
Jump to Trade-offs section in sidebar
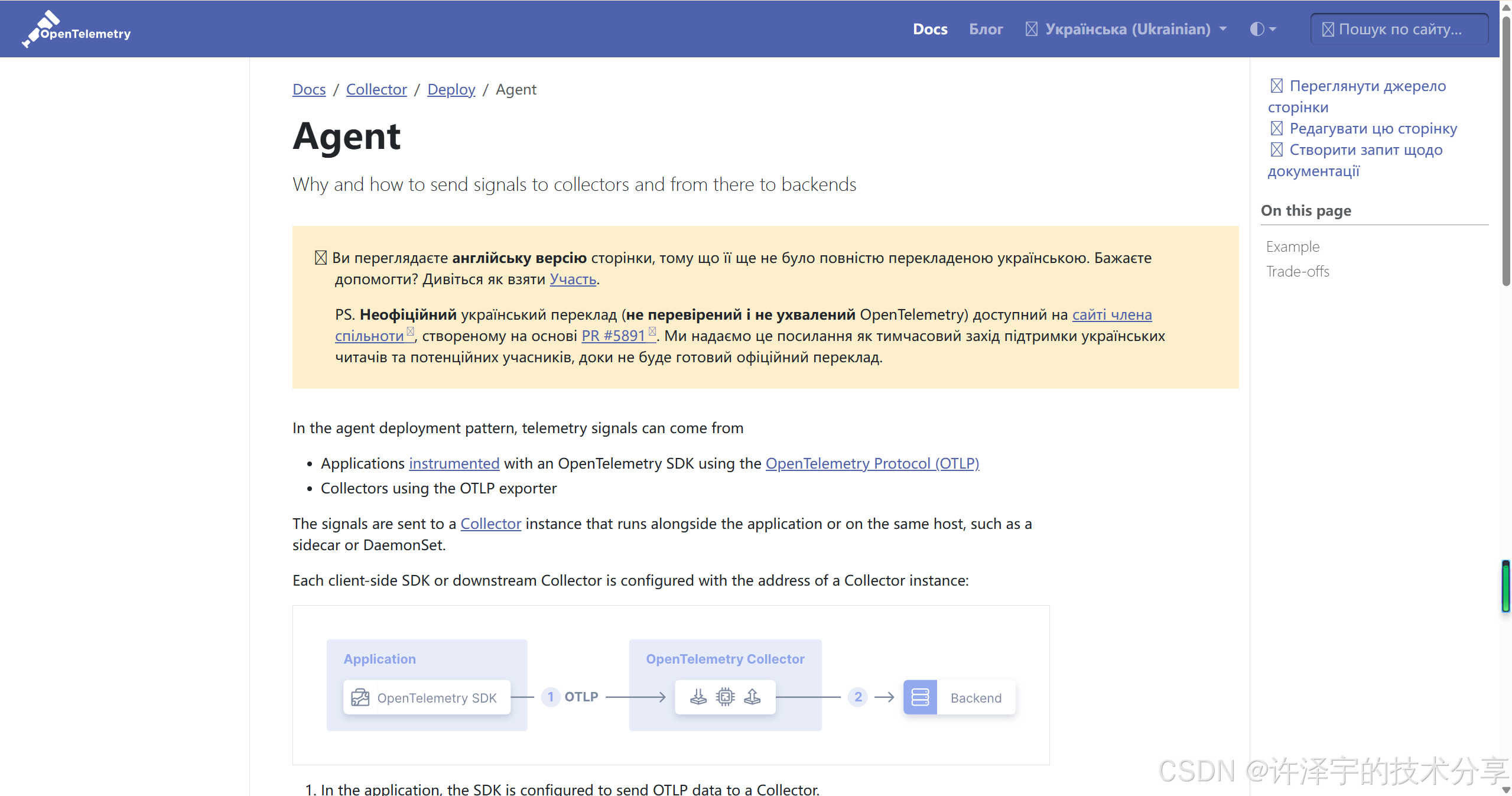click(1298, 271)
